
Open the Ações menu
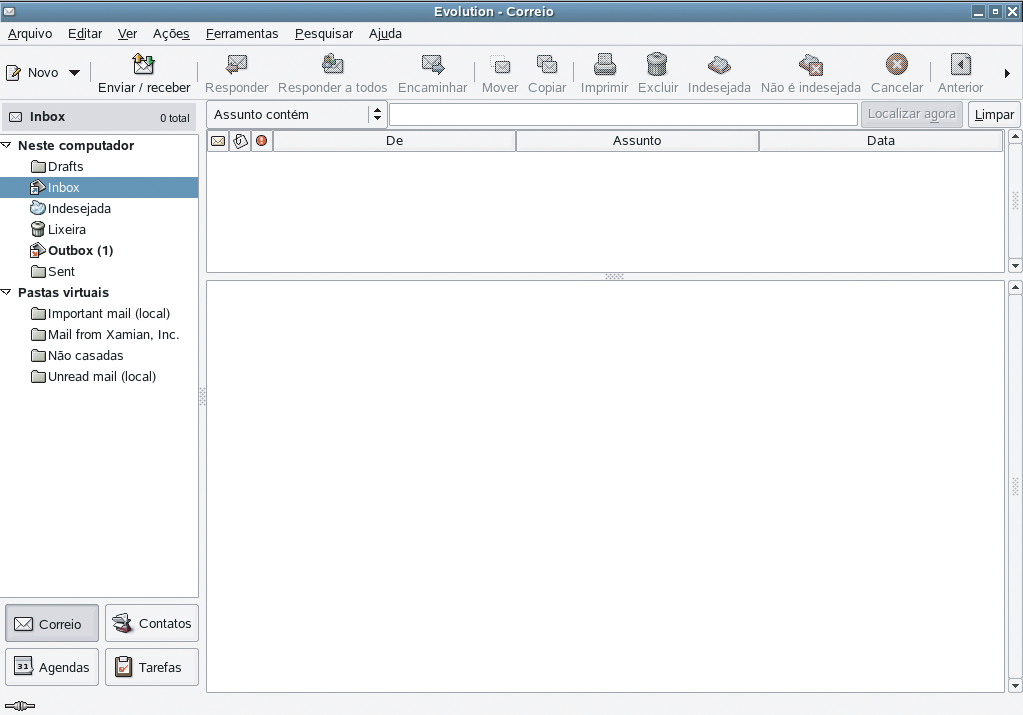click(170, 33)
